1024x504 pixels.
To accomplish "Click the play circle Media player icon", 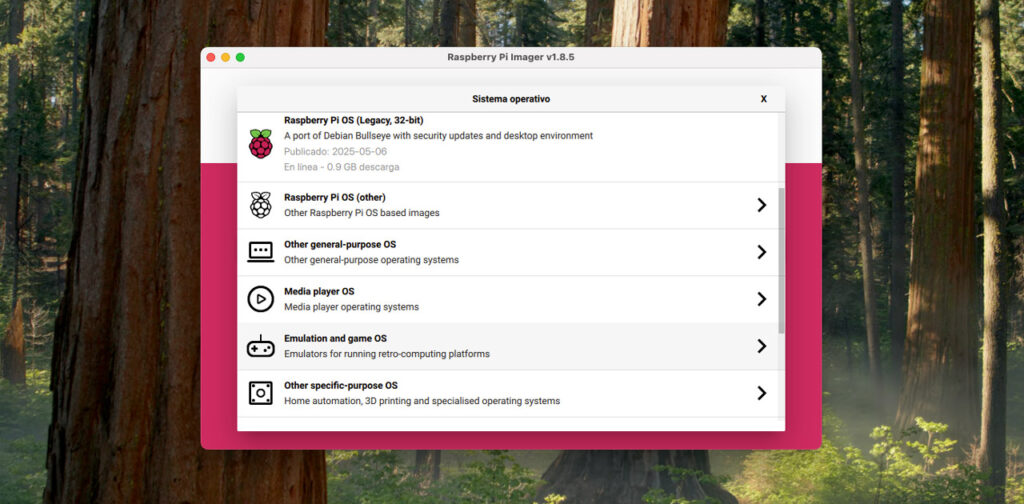I will [x=260, y=299].
